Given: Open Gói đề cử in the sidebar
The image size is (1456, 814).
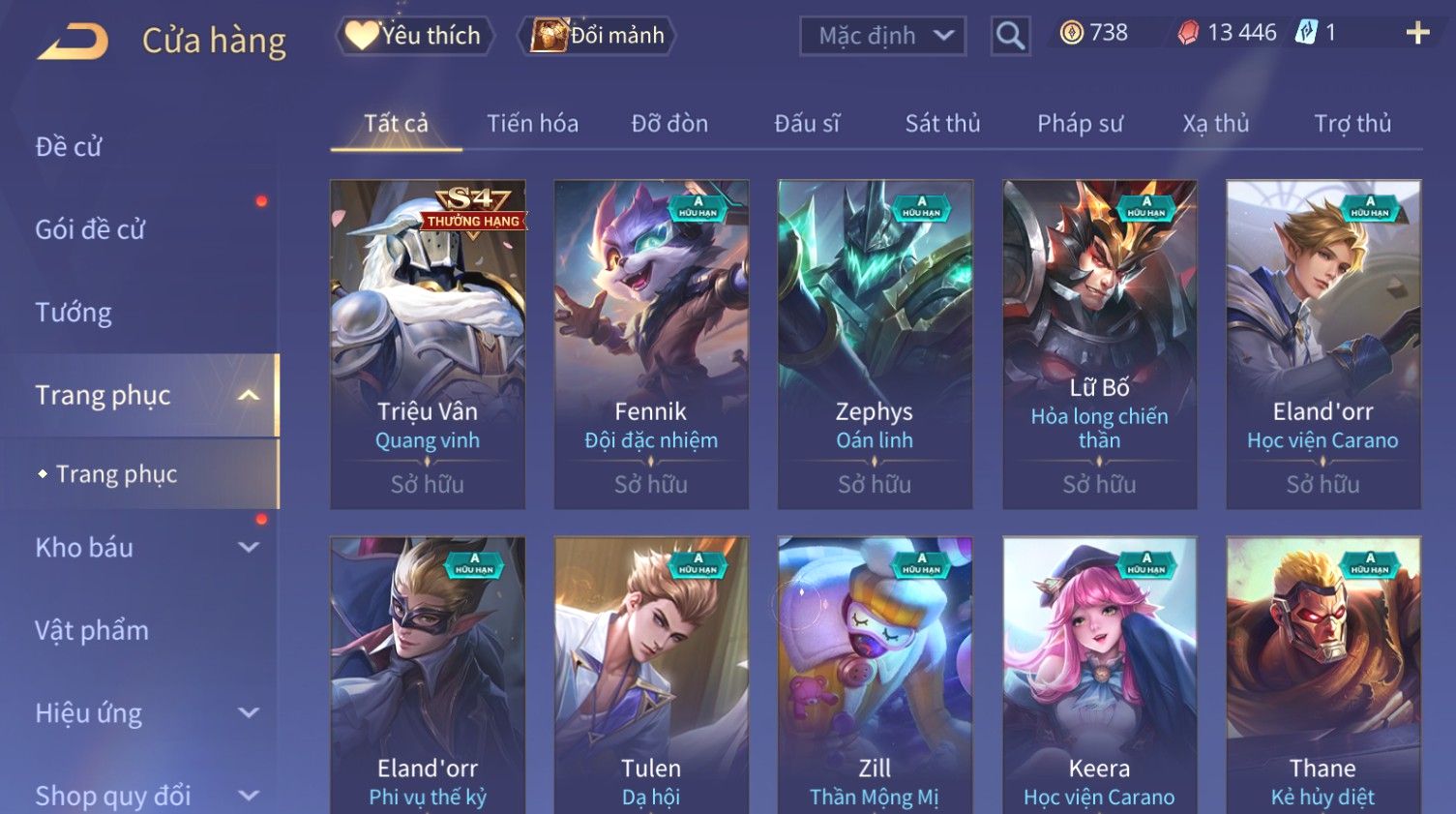Looking at the screenshot, I should (90, 229).
